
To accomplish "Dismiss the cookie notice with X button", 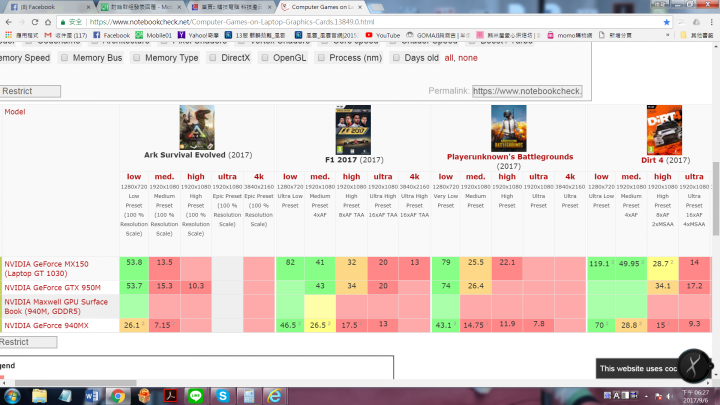I will pos(693,366).
